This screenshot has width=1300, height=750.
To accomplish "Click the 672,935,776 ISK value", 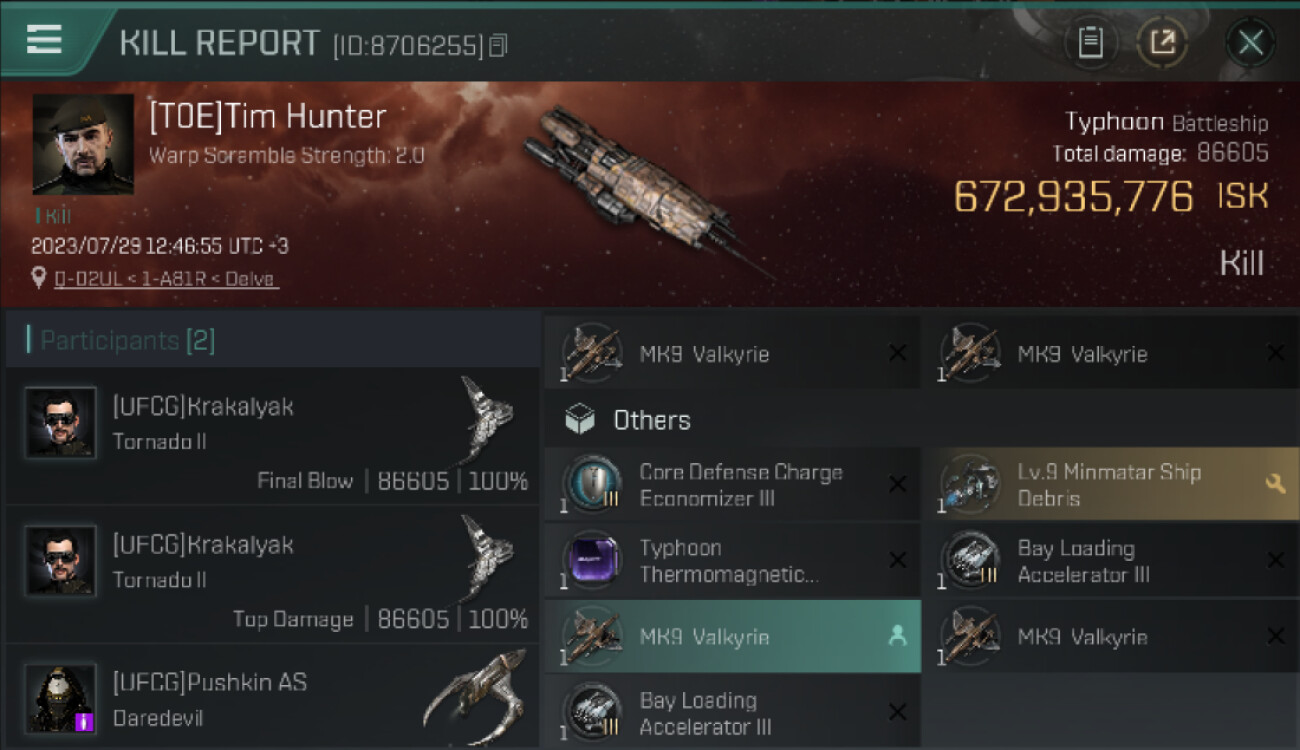I will pyautogui.click(x=1073, y=197).
